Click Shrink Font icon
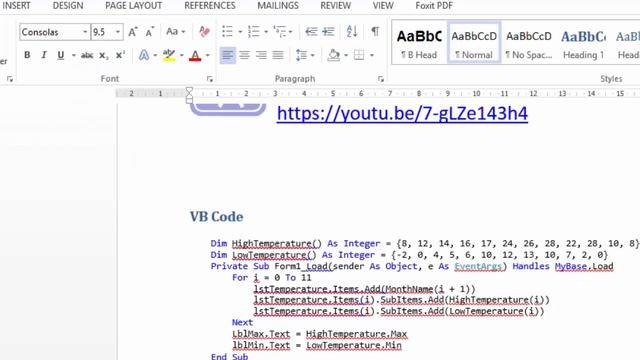Screen dimensions: 640x360 click(x=150, y=32)
